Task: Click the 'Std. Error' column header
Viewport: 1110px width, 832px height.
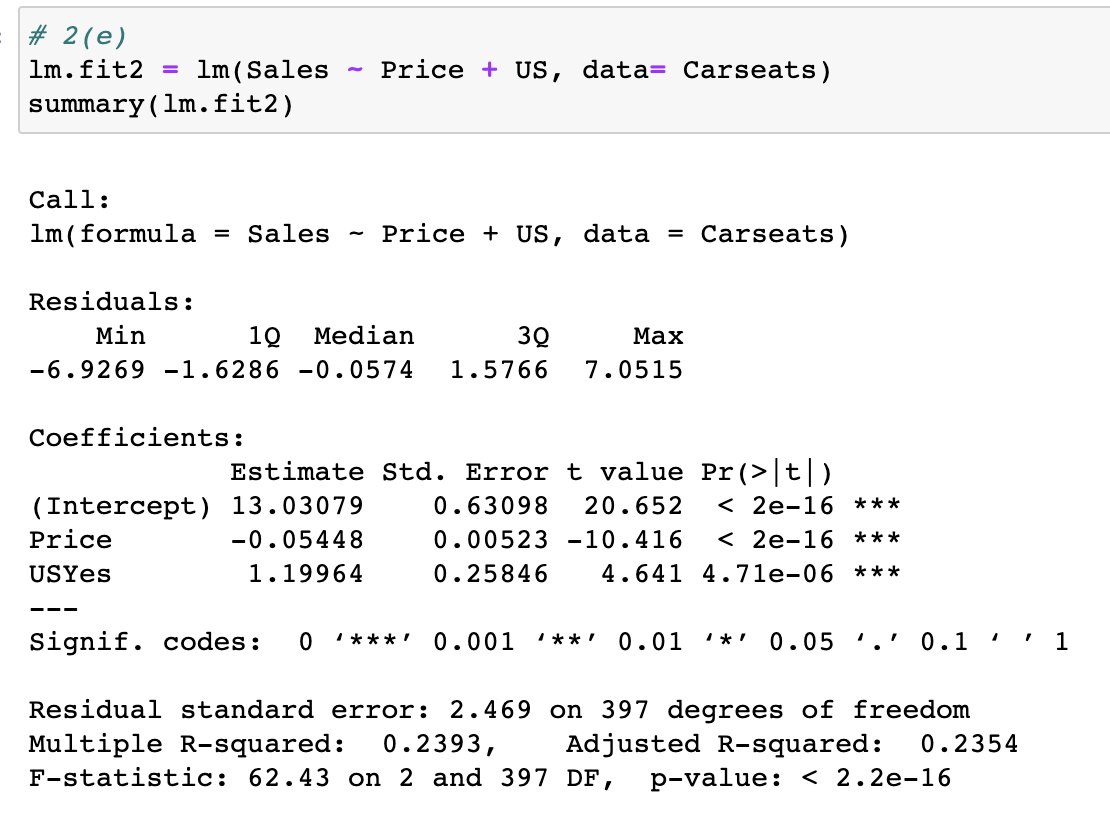Action: coord(465,472)
